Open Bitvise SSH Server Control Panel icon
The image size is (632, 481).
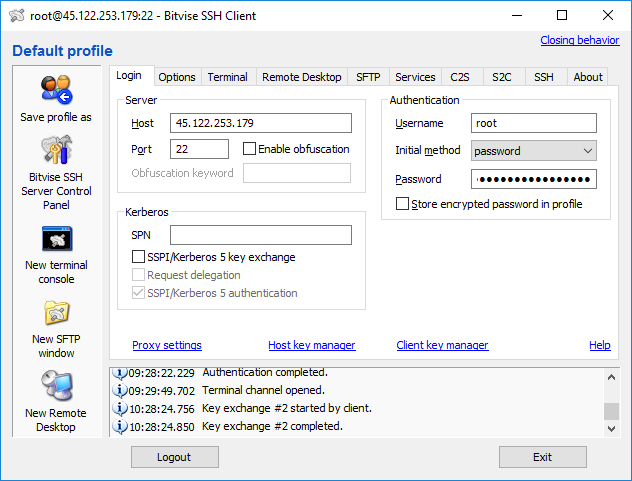(x=56, y=150)
